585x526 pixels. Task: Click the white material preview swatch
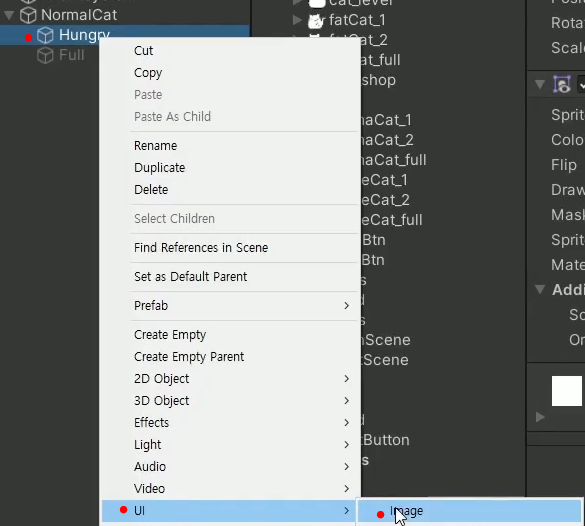coord(567,391)
